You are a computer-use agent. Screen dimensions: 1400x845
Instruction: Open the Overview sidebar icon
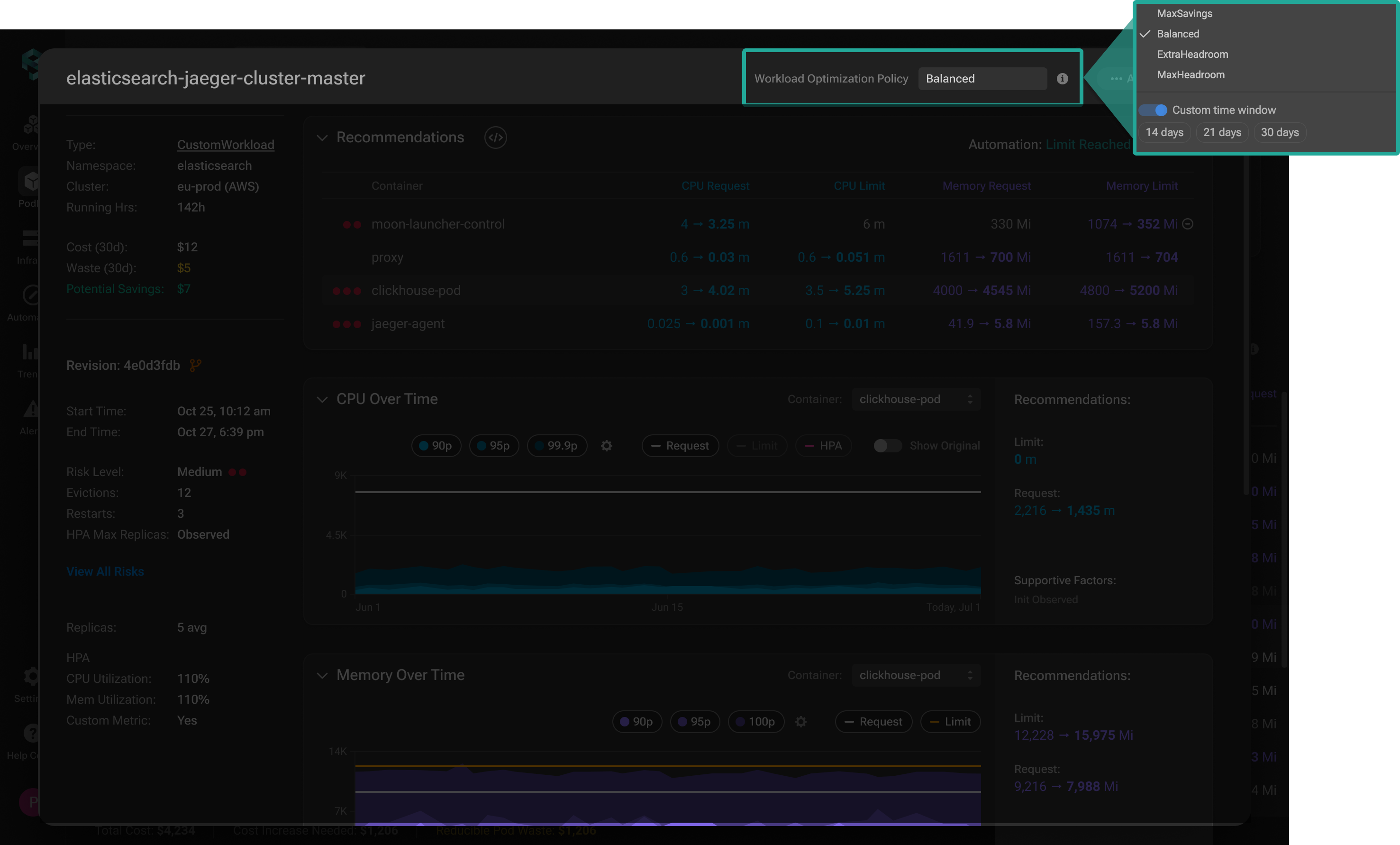tap(31, 124)
